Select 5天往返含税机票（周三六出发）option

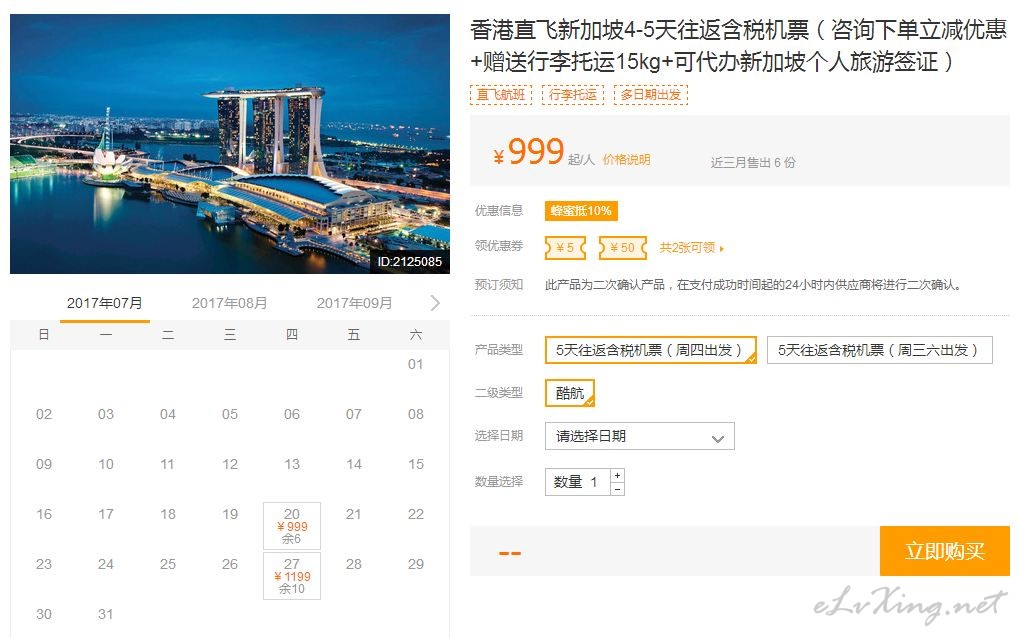[879, 350]
